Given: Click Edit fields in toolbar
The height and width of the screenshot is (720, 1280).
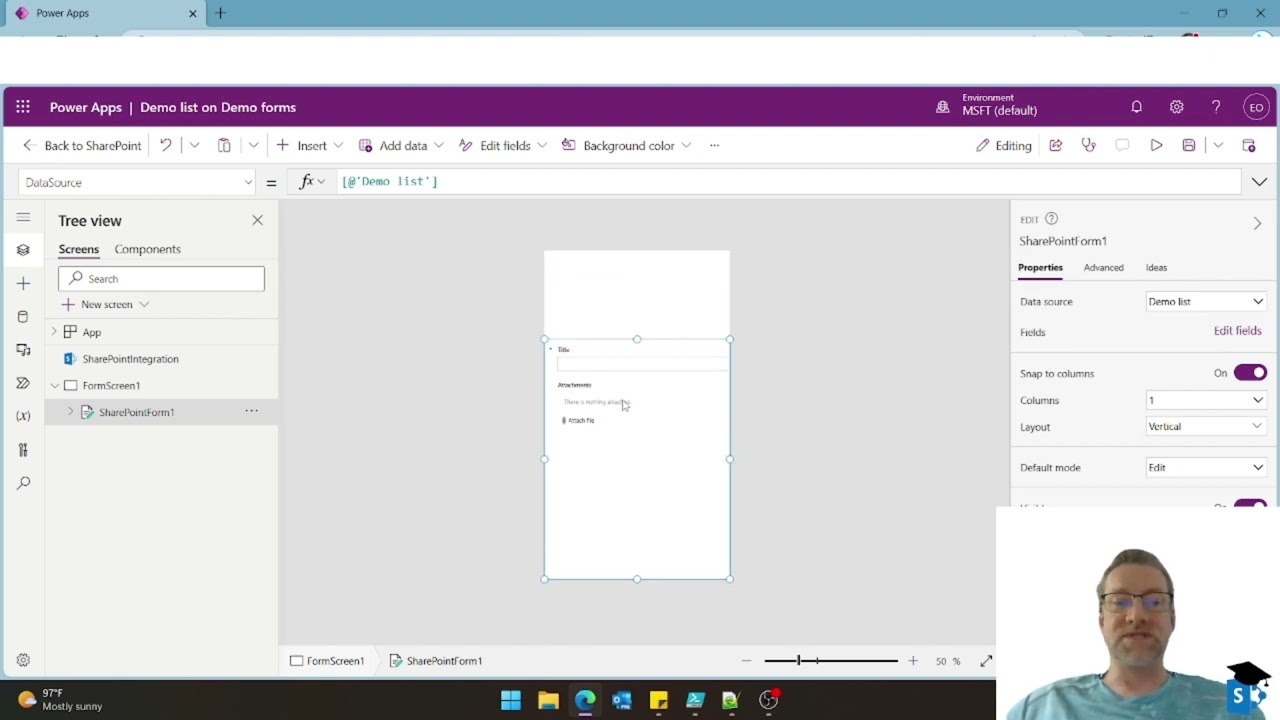Looking at the screenshot, I should pos(495,145).
